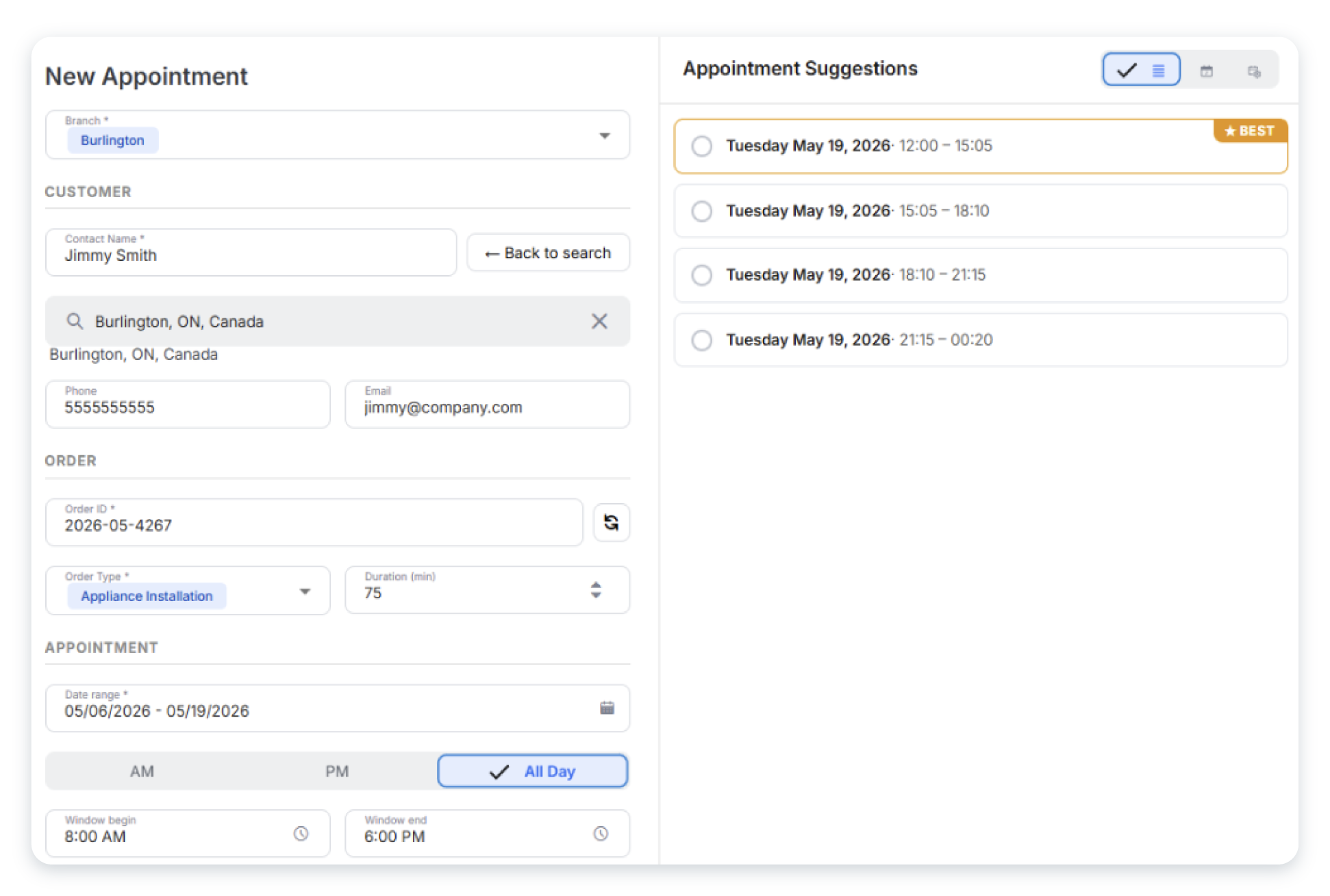Edit the Window end time field

[x=487, y=834]
